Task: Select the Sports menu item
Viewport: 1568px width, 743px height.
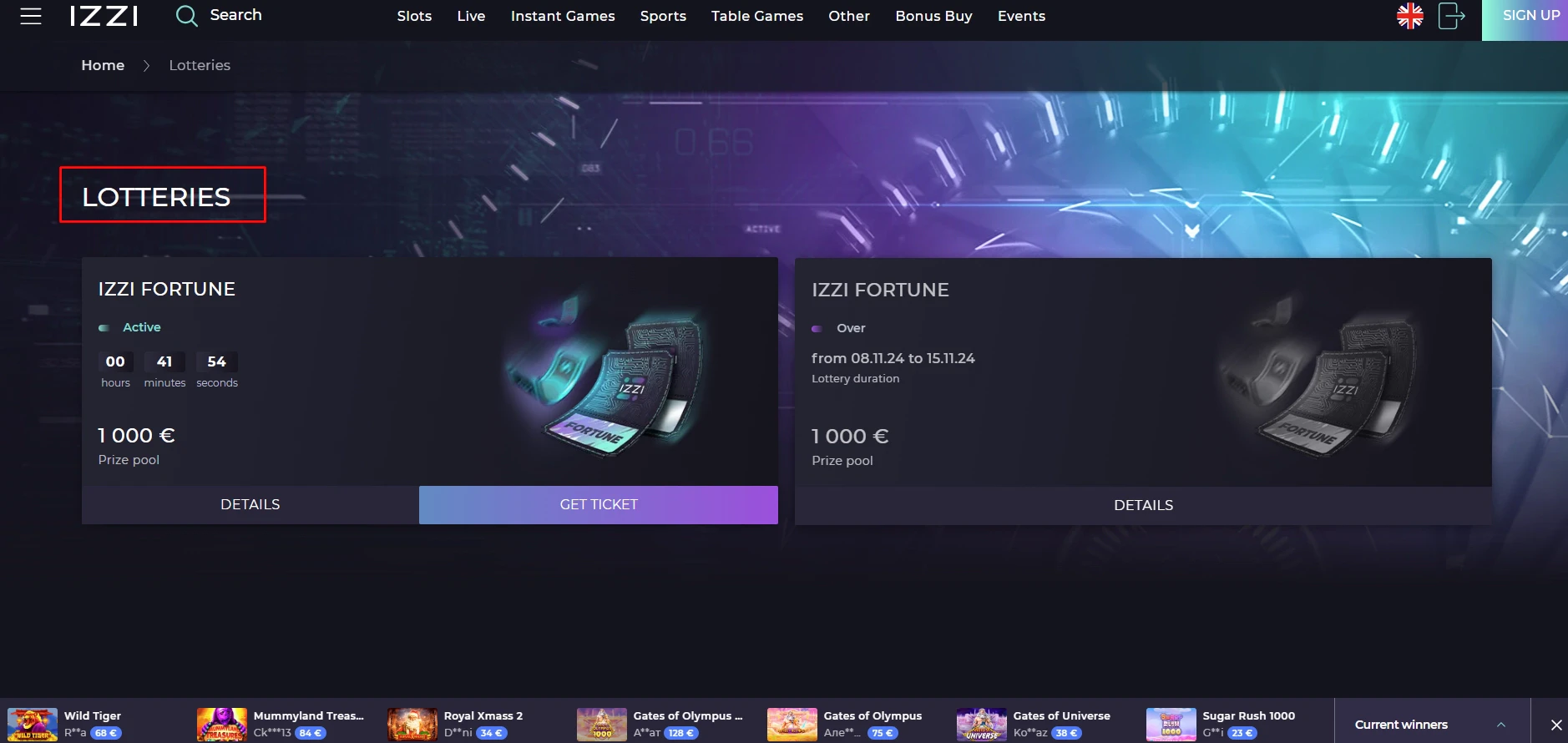Action: tap(663, 16)
